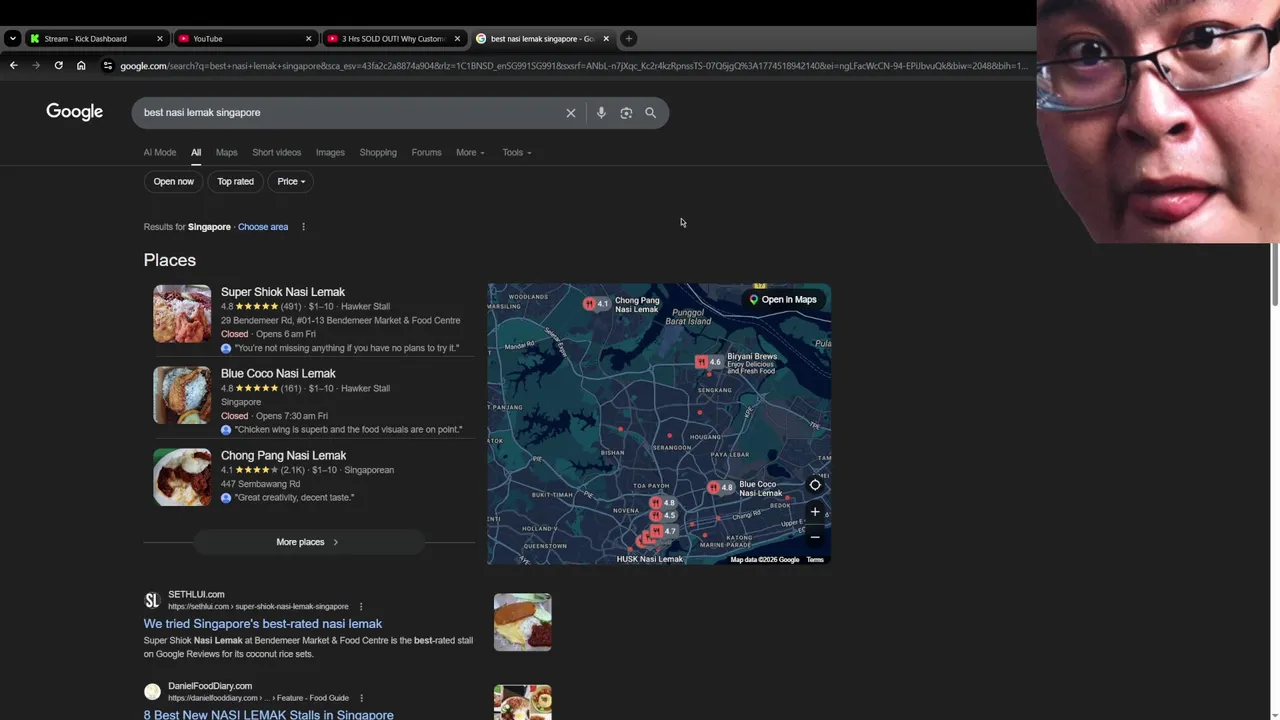1280x720 pixels.
Task: Click the Blue Coco Nasi Lemak thumbnail
Action: click(x=182, y=396)
